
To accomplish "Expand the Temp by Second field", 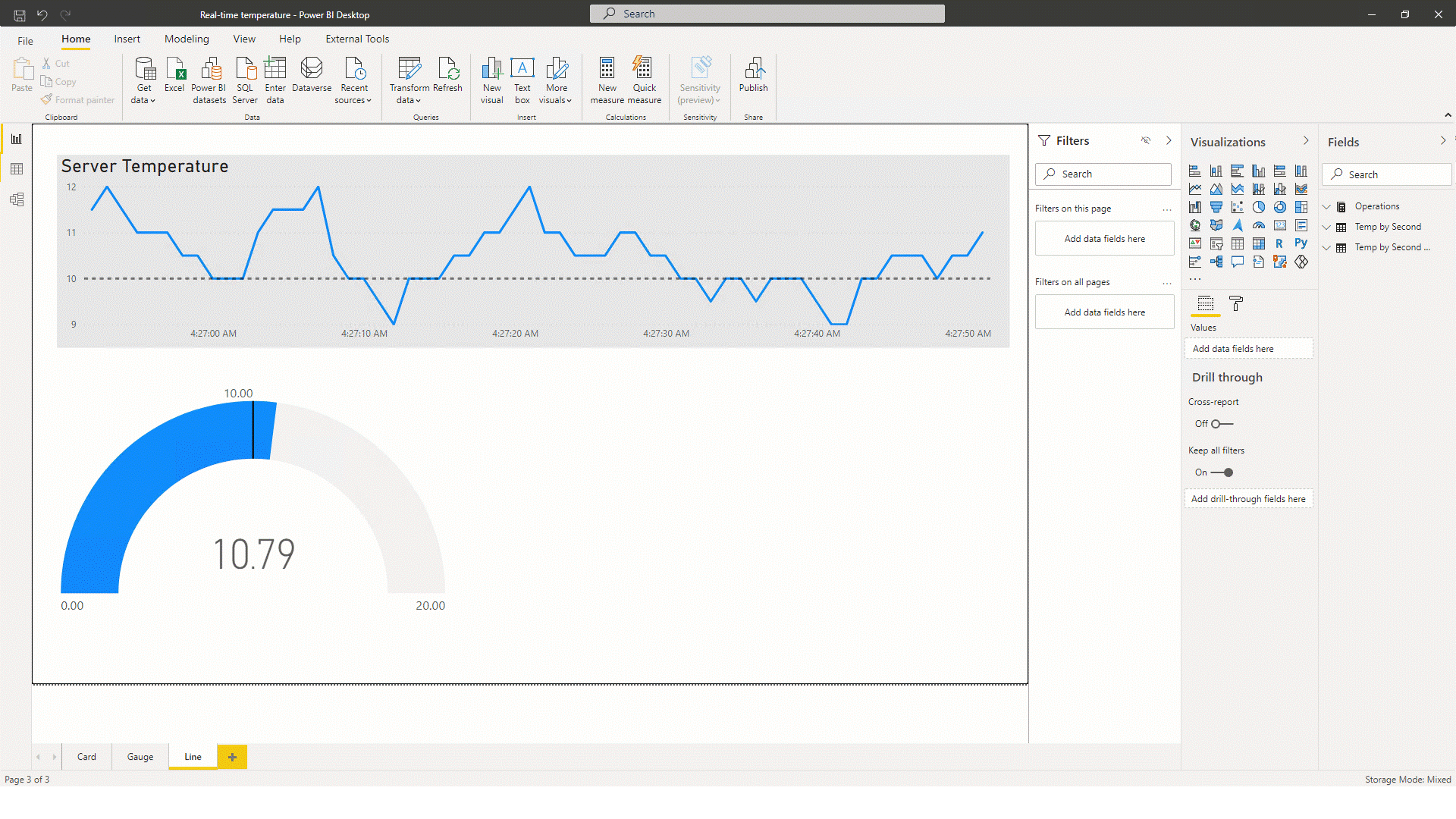I will pos(1329,226).
